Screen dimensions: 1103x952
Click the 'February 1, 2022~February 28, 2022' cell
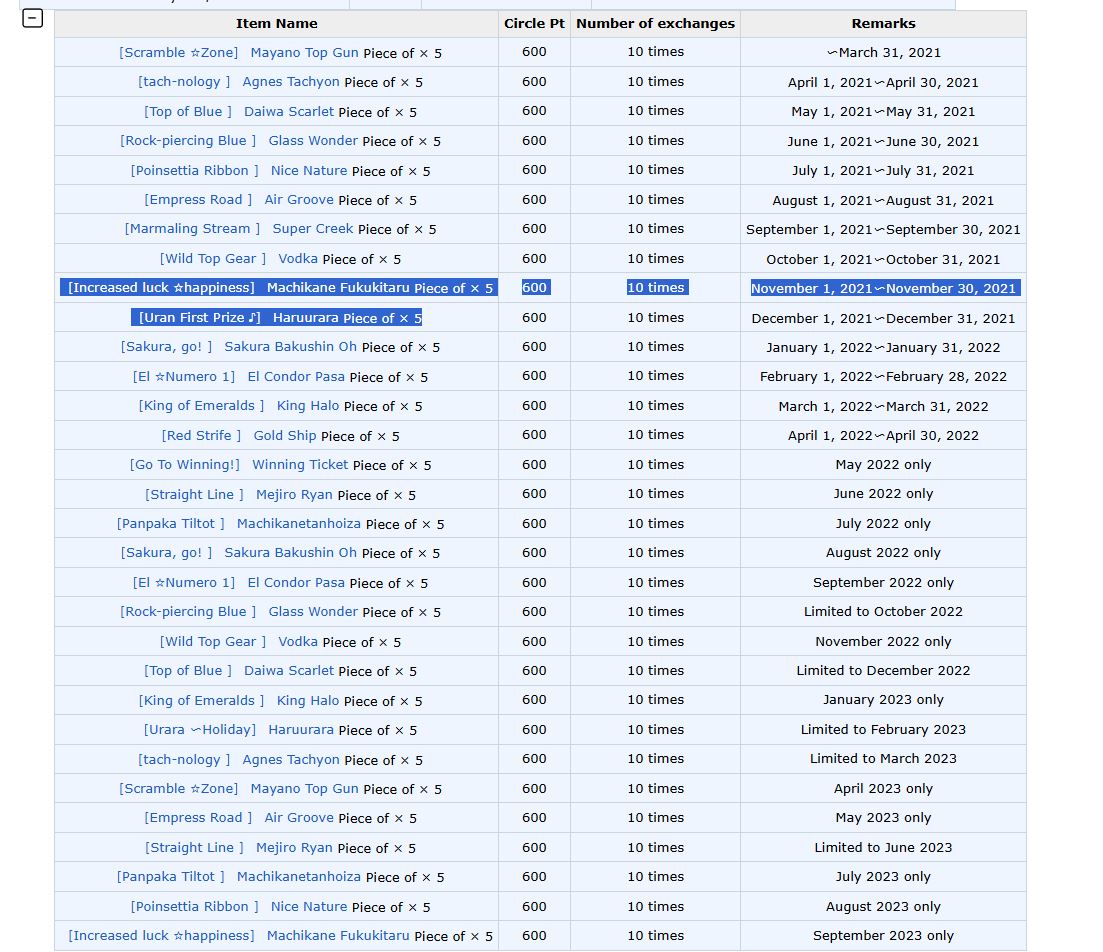coord(884,376)
